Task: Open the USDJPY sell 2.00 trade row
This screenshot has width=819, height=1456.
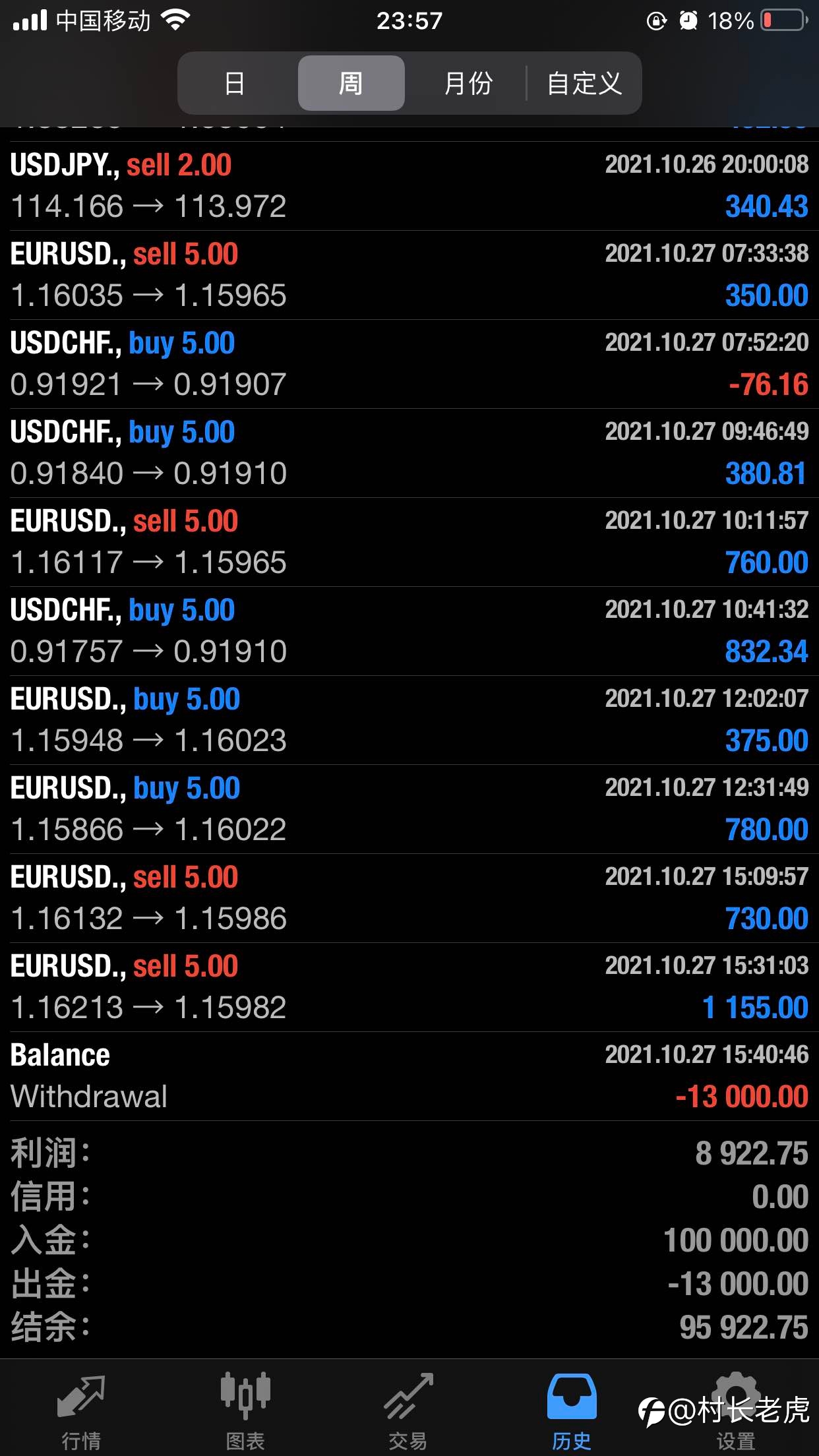Action: (x=409, y=186)
